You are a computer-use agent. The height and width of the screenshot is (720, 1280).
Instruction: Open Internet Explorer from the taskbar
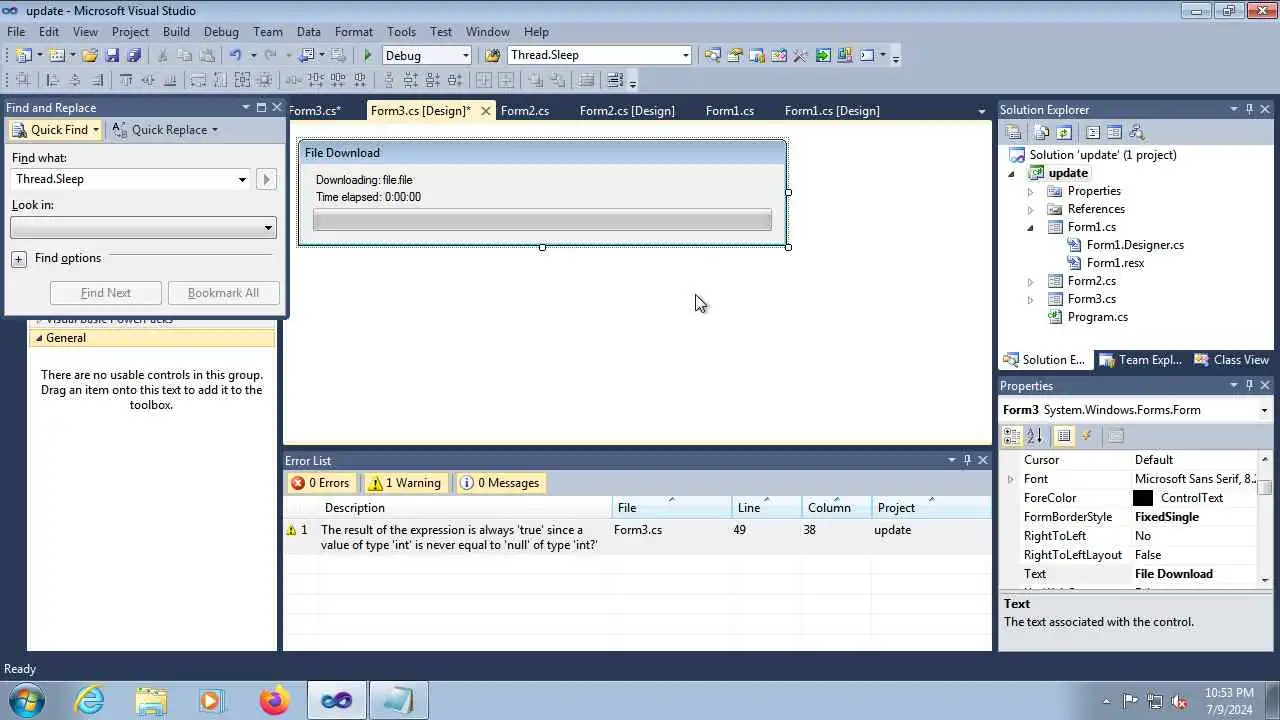pos(90,700)
